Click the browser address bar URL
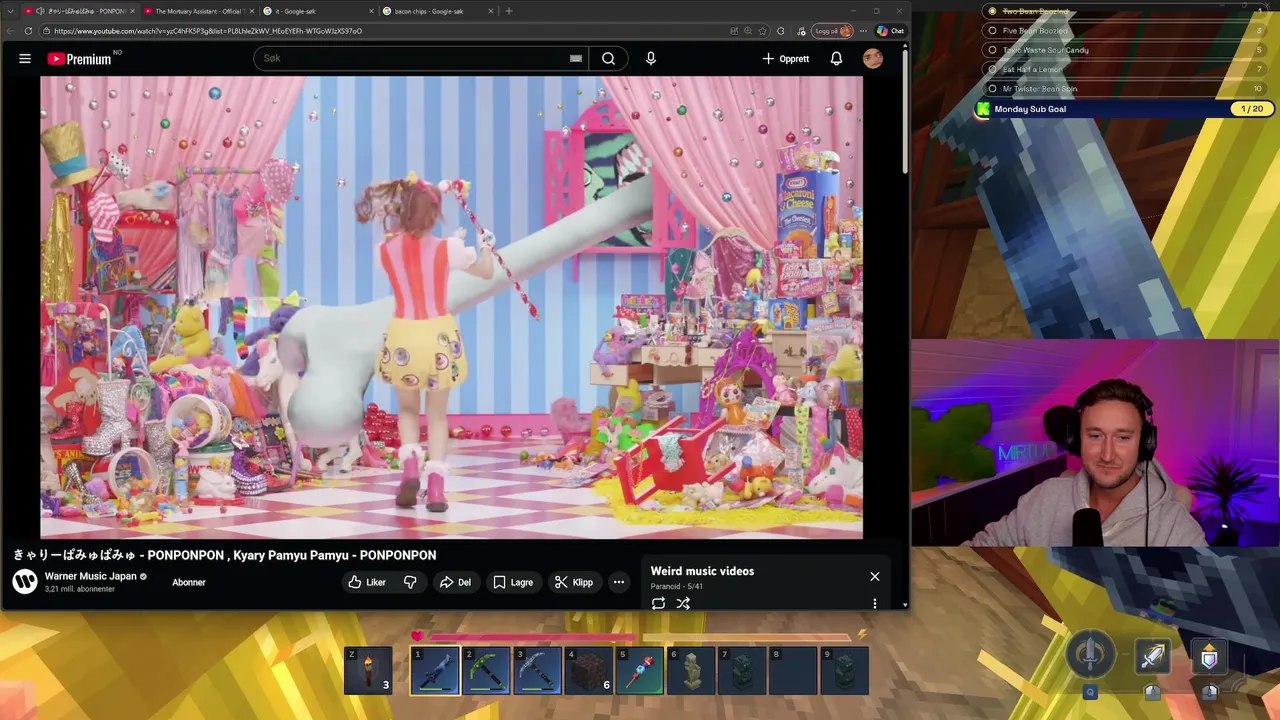Viewport: 1280px width, 720px height. [x=208, y=31]
